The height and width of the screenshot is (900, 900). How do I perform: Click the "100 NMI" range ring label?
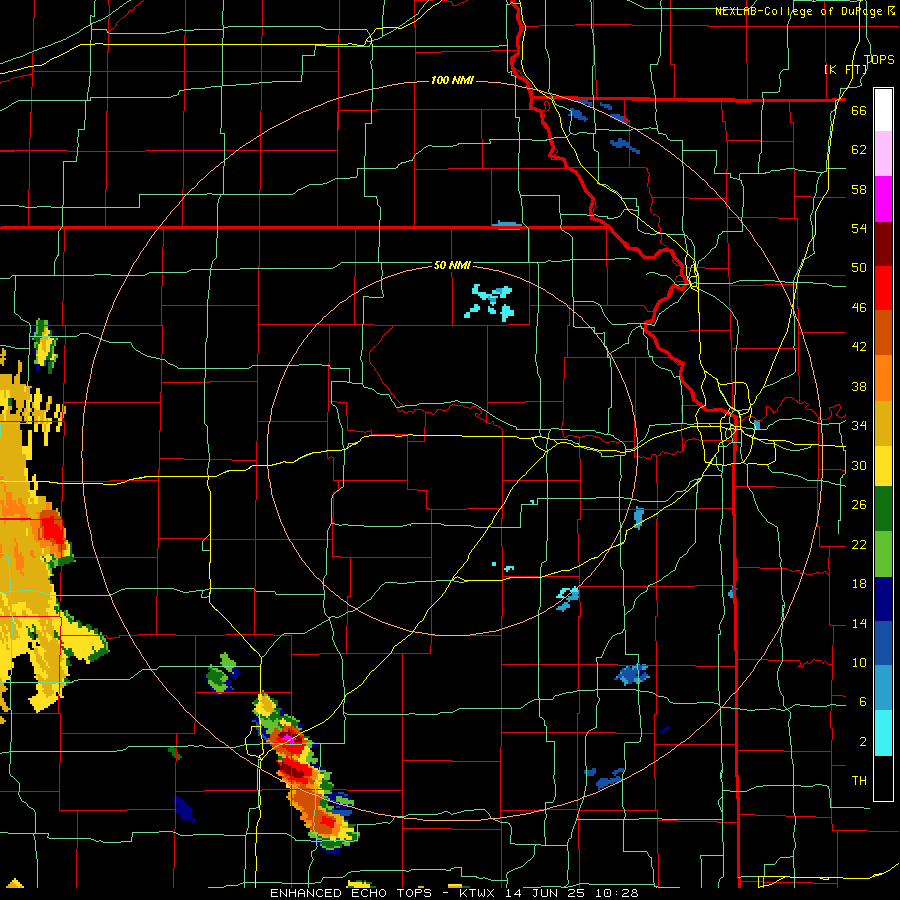452,80
